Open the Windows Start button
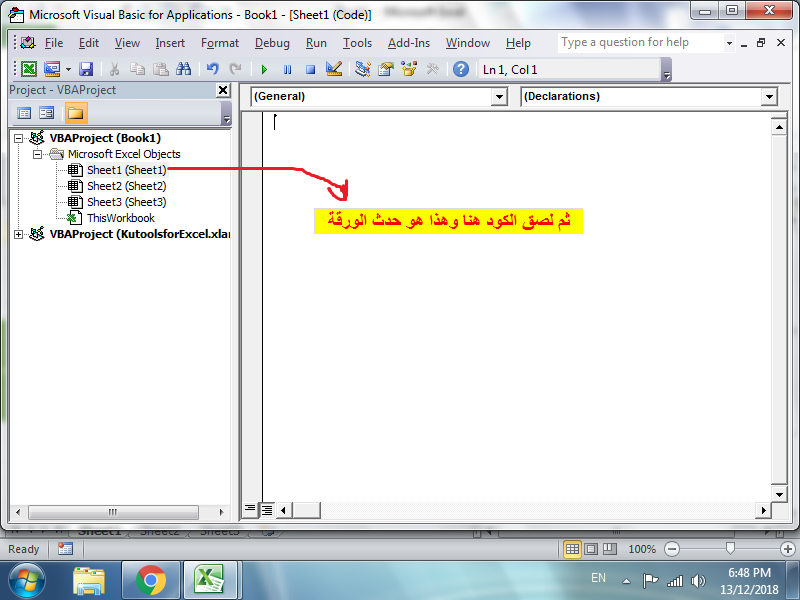The width and height of the screenshot is (800, 600). pyautogui.click(x=27, y=581)
